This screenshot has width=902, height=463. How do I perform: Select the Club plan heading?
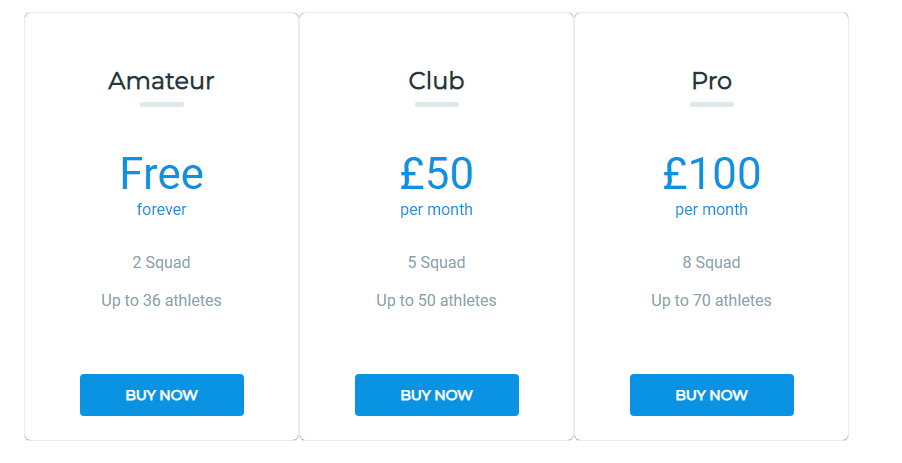[437, 81]
